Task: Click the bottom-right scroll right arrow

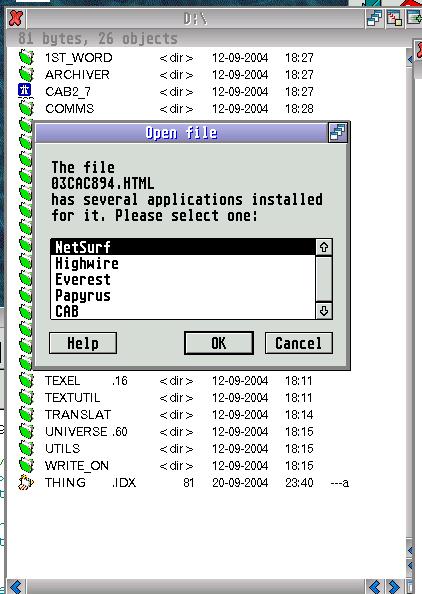Action: (394, 586)
